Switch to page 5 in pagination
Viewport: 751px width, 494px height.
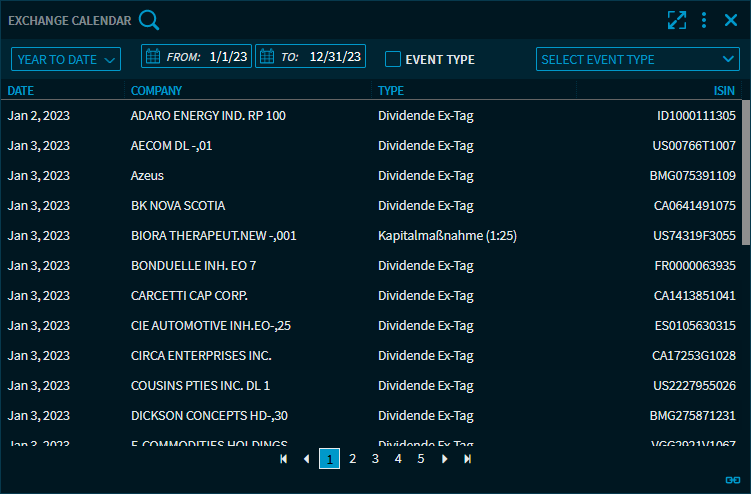421,459
